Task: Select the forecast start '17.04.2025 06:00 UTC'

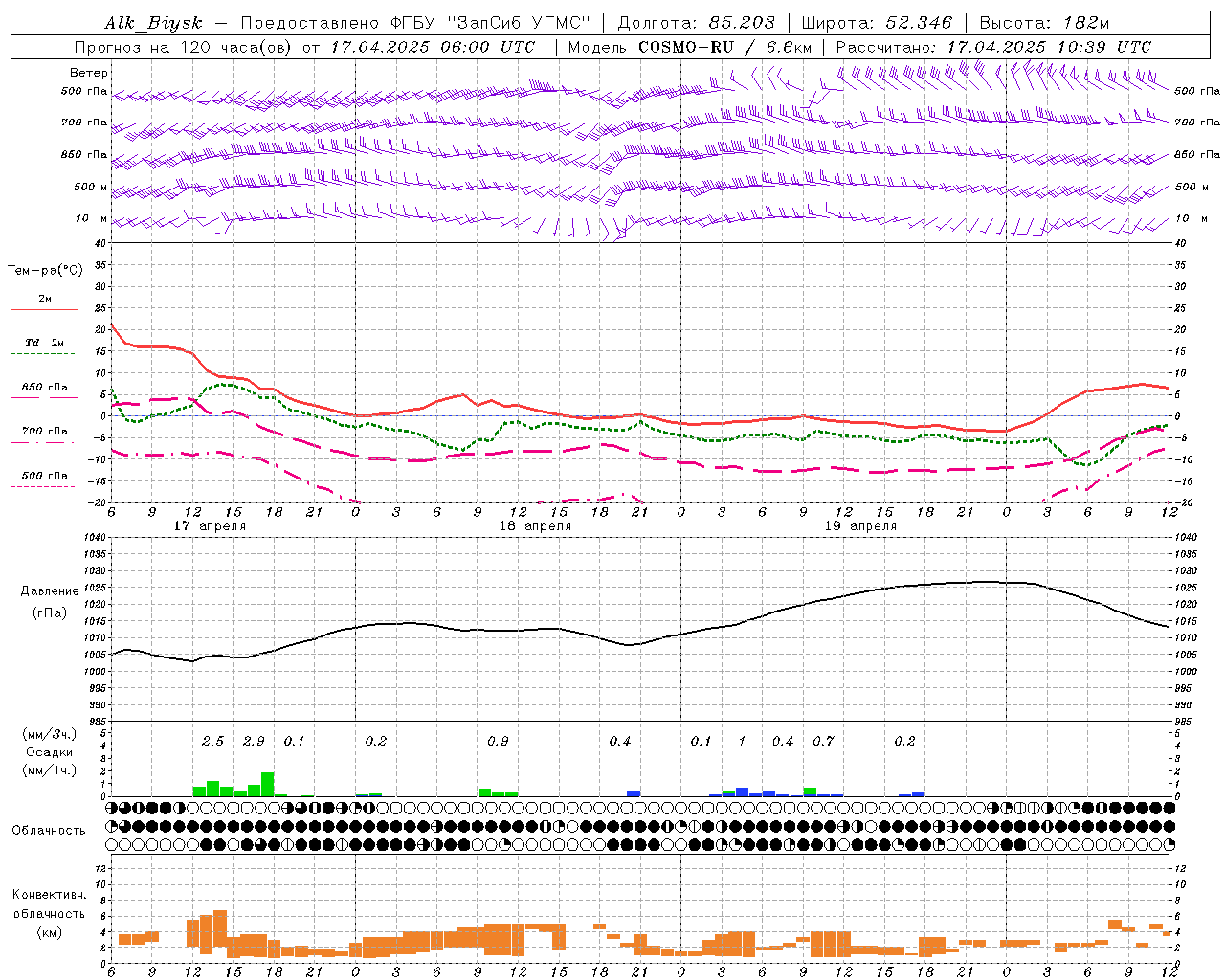Action: (x=433, y=47)
